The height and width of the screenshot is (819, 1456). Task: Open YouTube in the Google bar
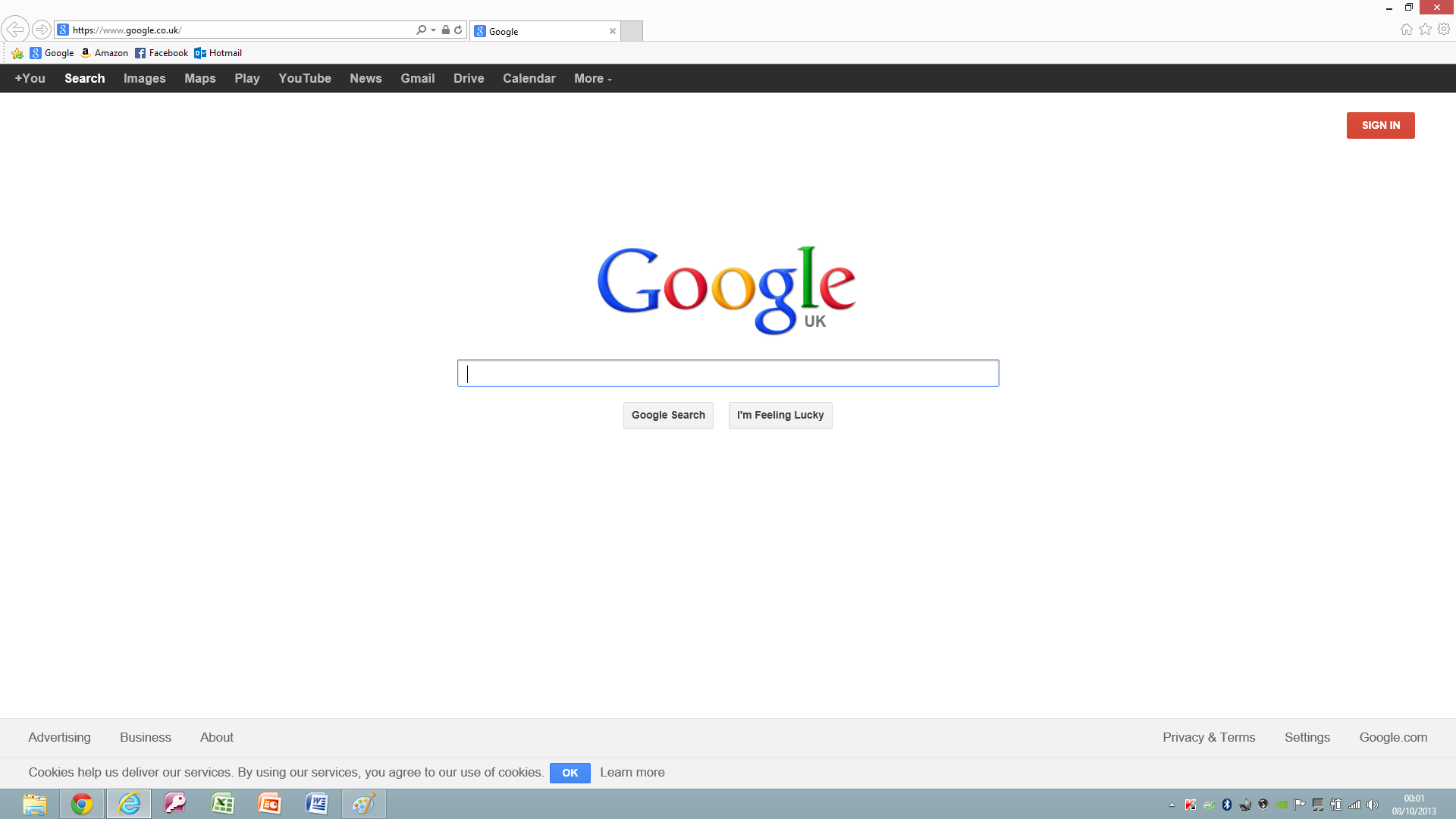coord(305,78)
